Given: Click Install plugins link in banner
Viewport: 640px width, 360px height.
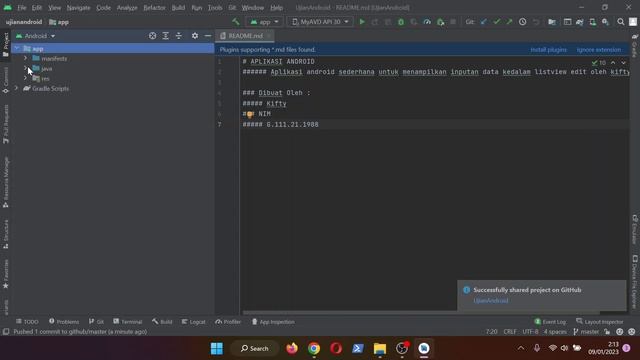Looking at the screenshot, I should pos(548,50).
